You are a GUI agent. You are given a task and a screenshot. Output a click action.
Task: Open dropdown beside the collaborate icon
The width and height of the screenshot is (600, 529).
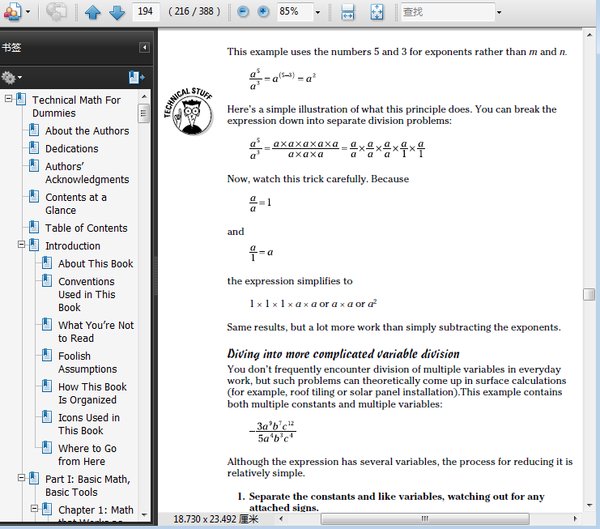(28, 12)
